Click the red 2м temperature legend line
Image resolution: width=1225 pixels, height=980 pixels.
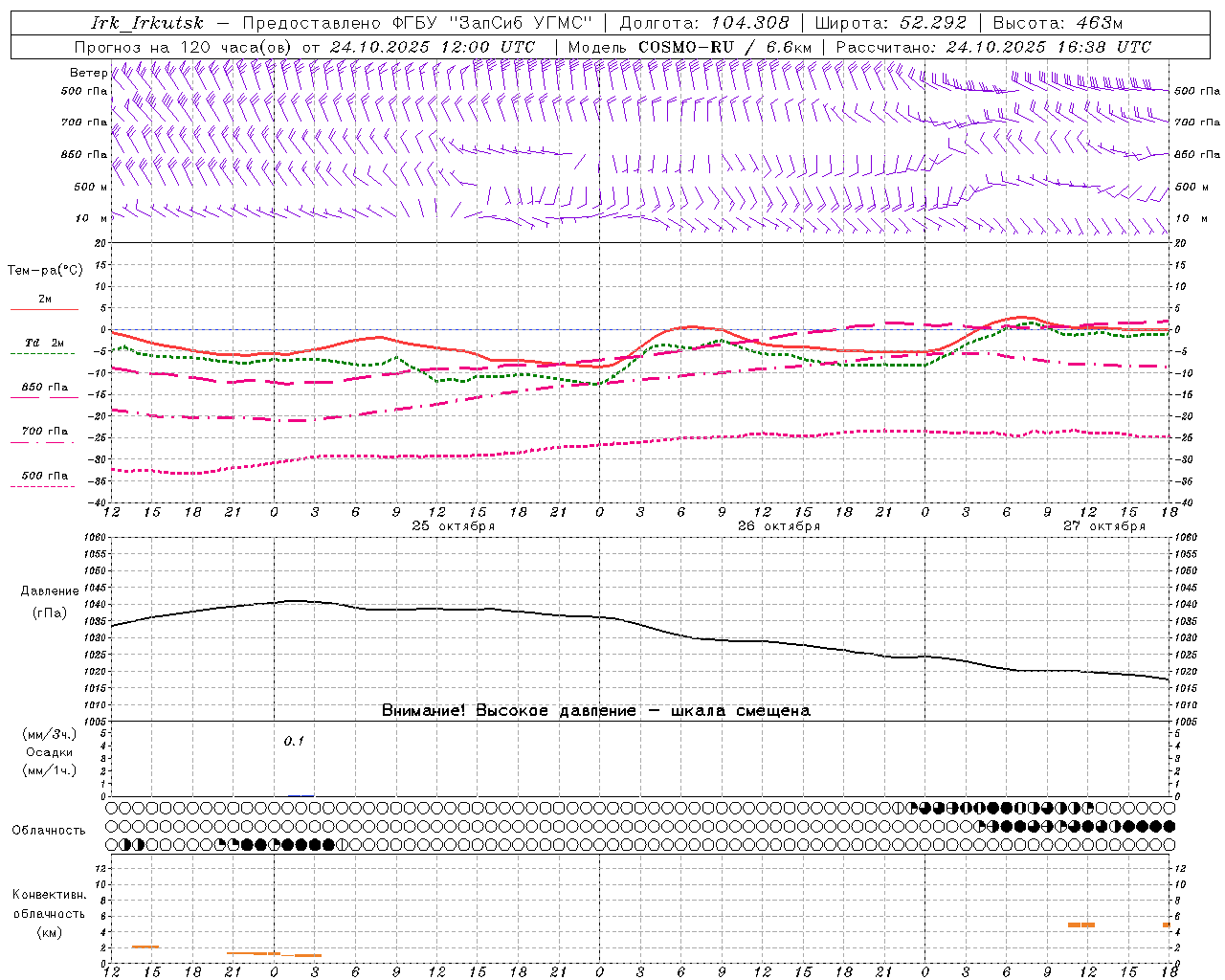(x=44, y=310)
